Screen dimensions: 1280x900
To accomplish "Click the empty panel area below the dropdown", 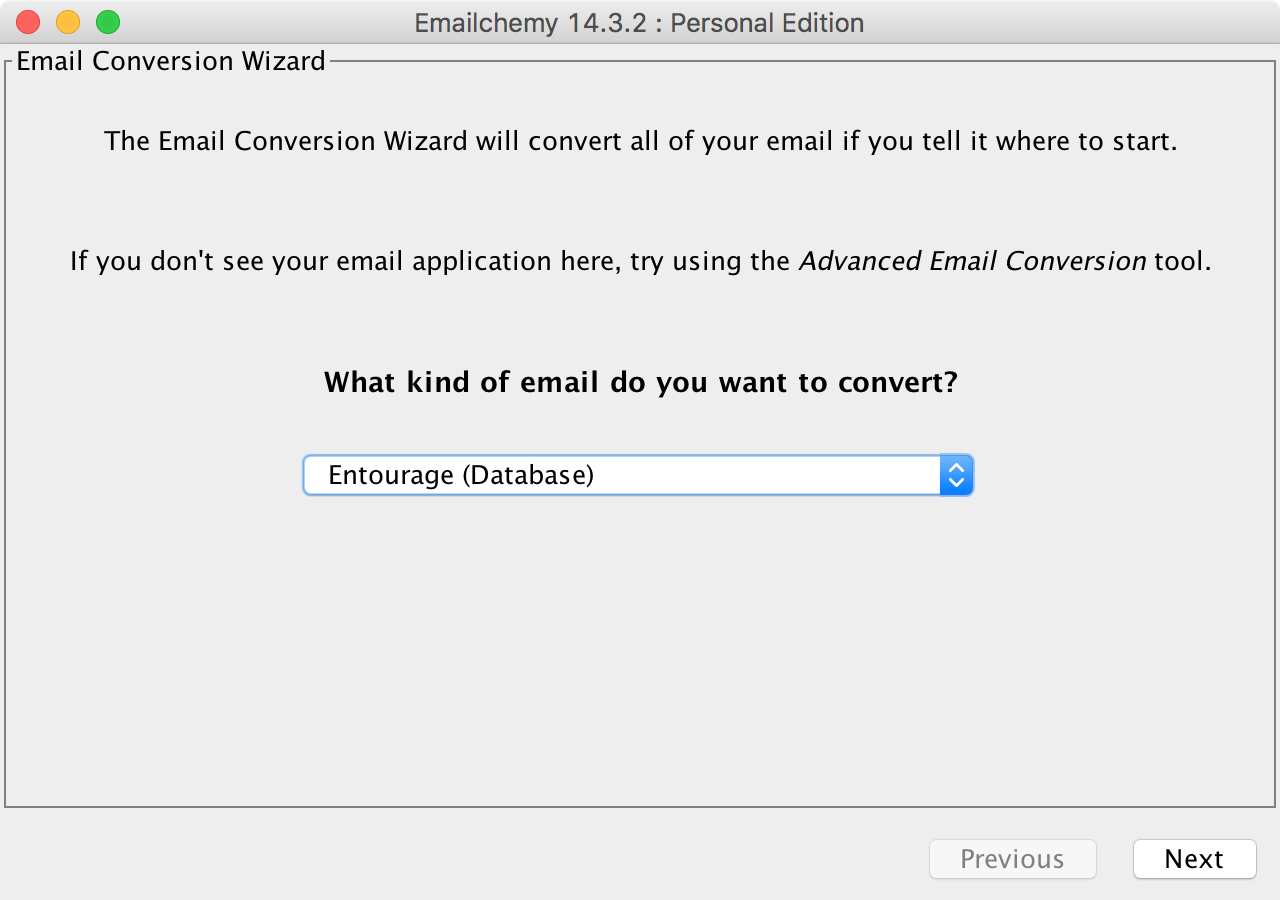I will pos(640,650).
